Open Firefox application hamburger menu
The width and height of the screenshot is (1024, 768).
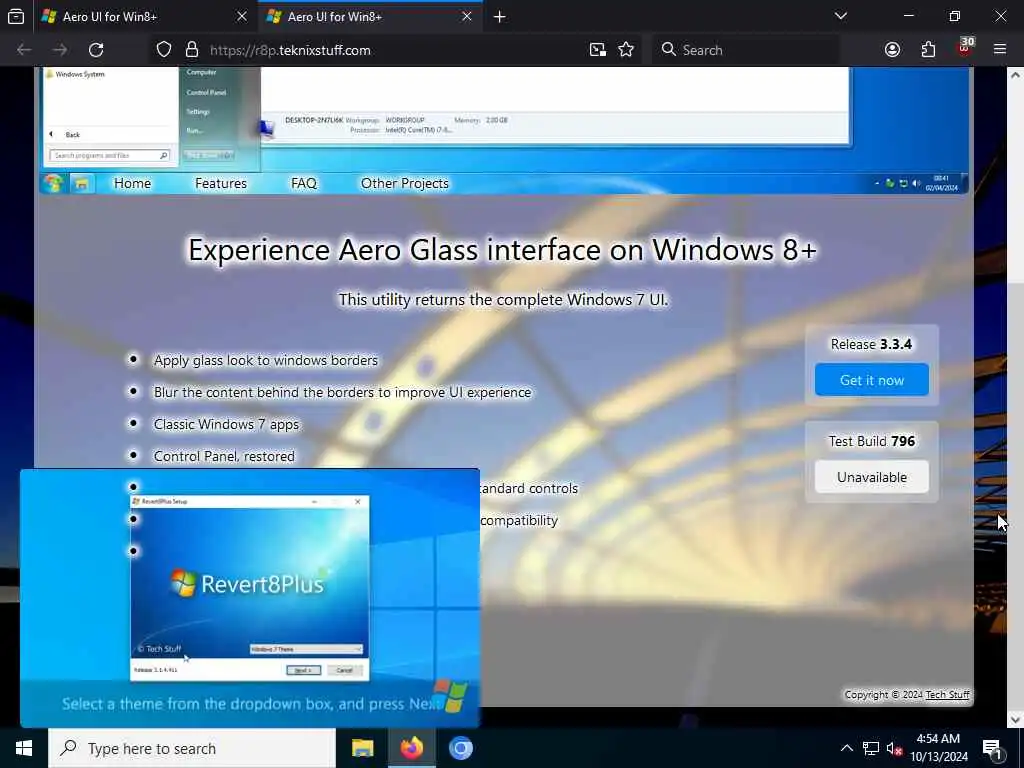pos(1000,50)
